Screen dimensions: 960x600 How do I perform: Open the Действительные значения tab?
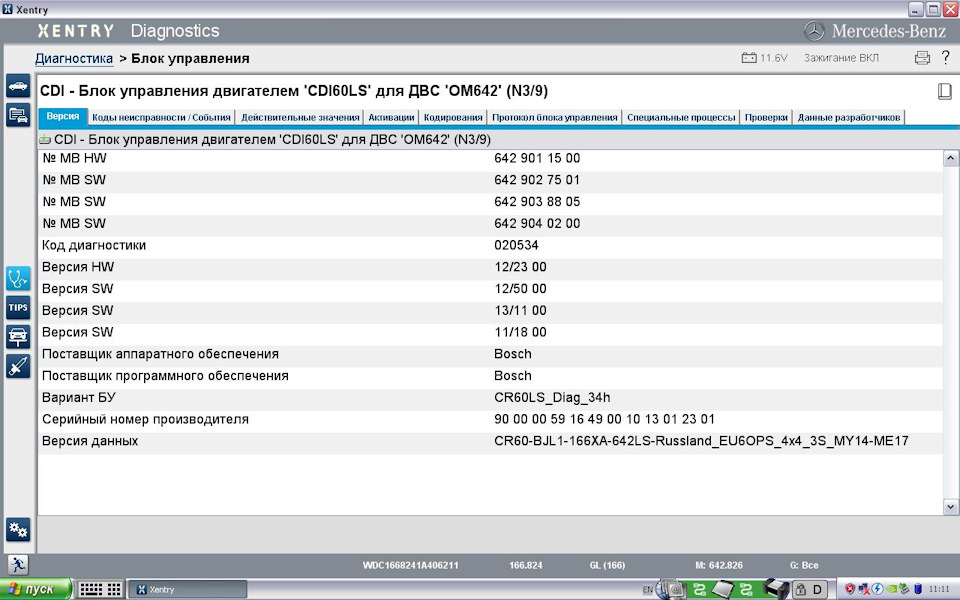[x=300, y=117]
